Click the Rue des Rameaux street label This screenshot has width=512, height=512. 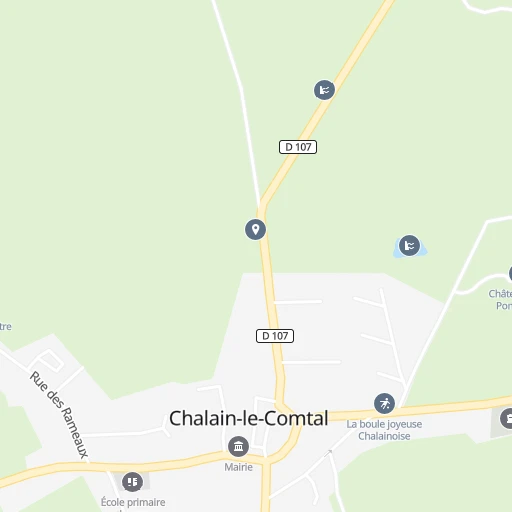tap(59, 414)
